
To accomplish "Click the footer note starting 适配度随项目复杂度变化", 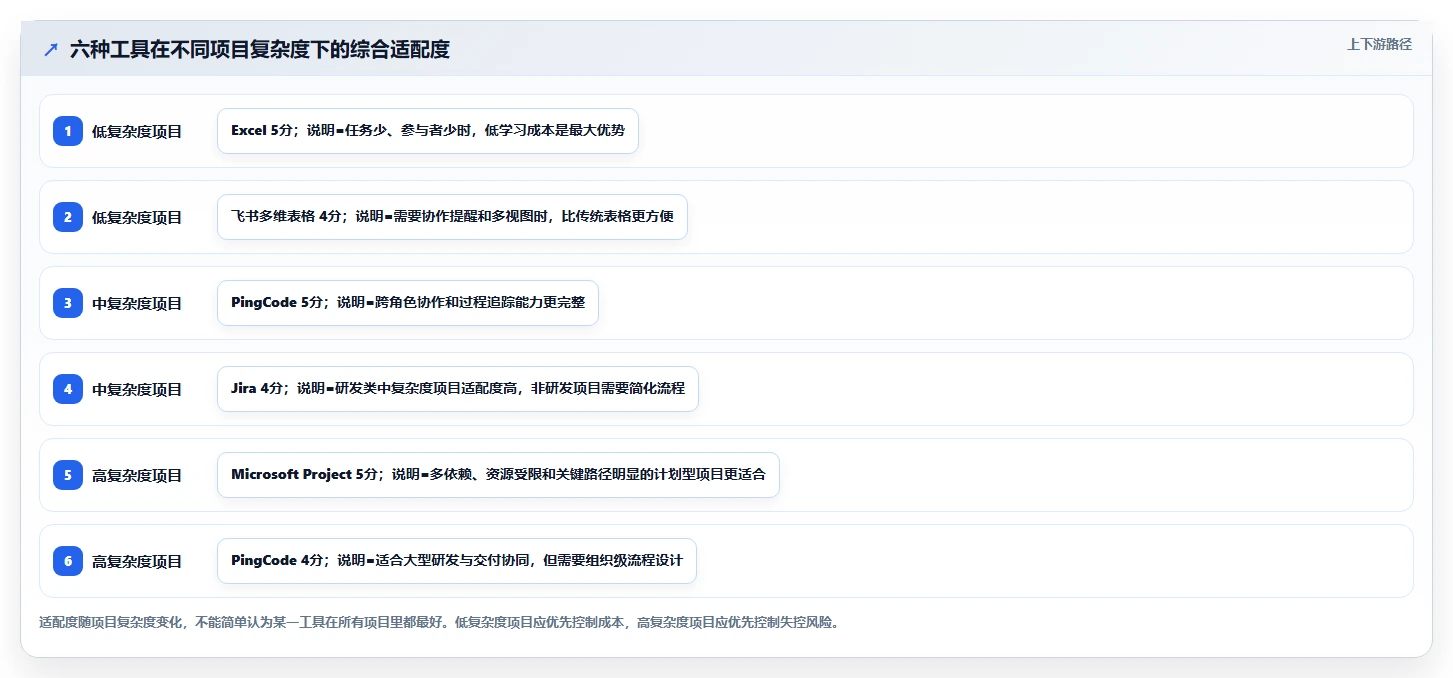I will [439, 622].
